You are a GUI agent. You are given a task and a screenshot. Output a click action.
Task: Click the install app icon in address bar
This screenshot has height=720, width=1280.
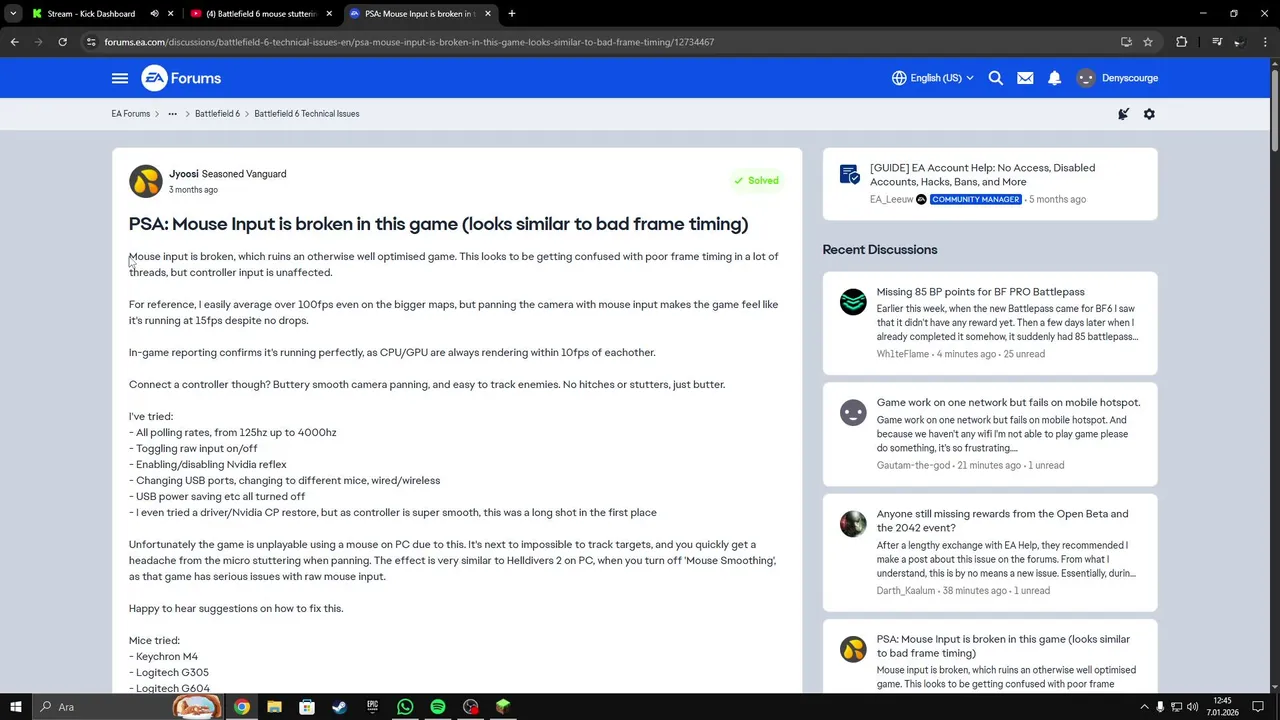coord(1126,42)
